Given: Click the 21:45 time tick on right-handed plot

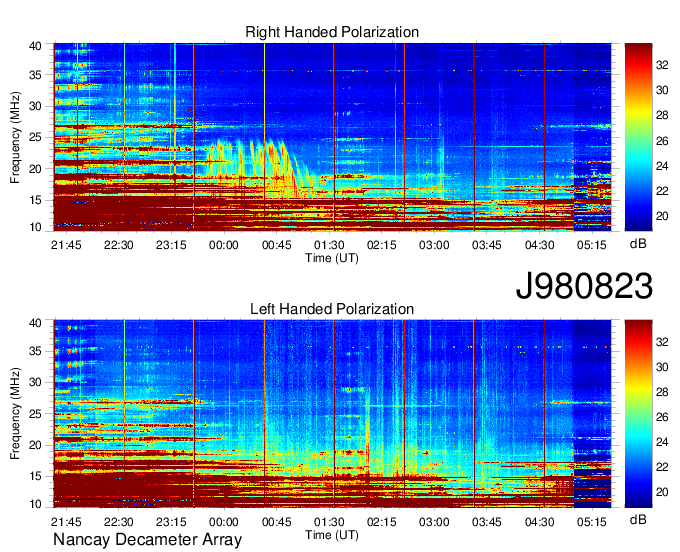Looking at the screenshot, I should [66, 245].
